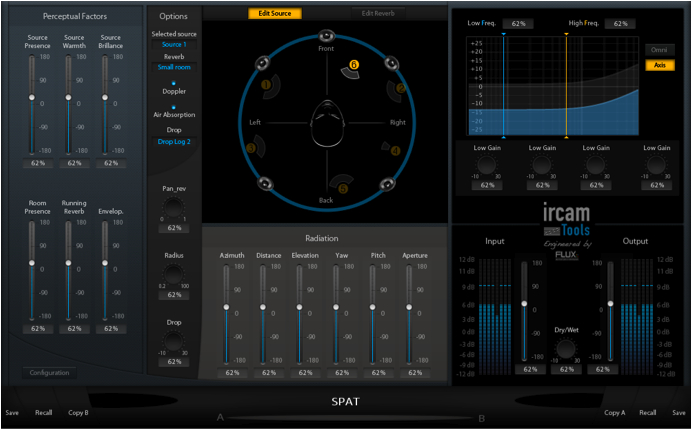Viewport: 692px width, 430px height.
Task: Open the Configuration button
Action: [49, 373]
